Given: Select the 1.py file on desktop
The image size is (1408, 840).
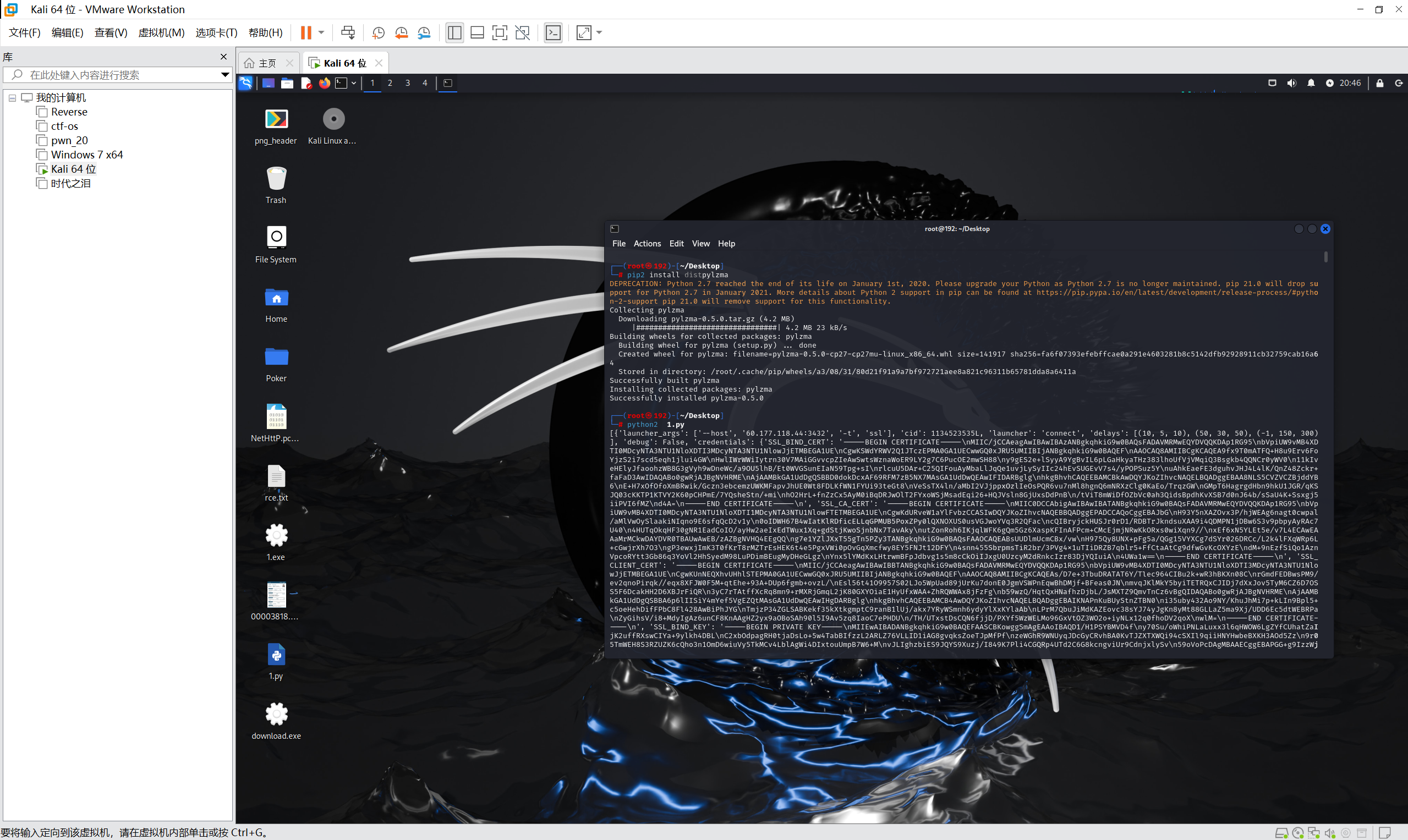Looking at the screenshot, I should (x=276, y=661).
